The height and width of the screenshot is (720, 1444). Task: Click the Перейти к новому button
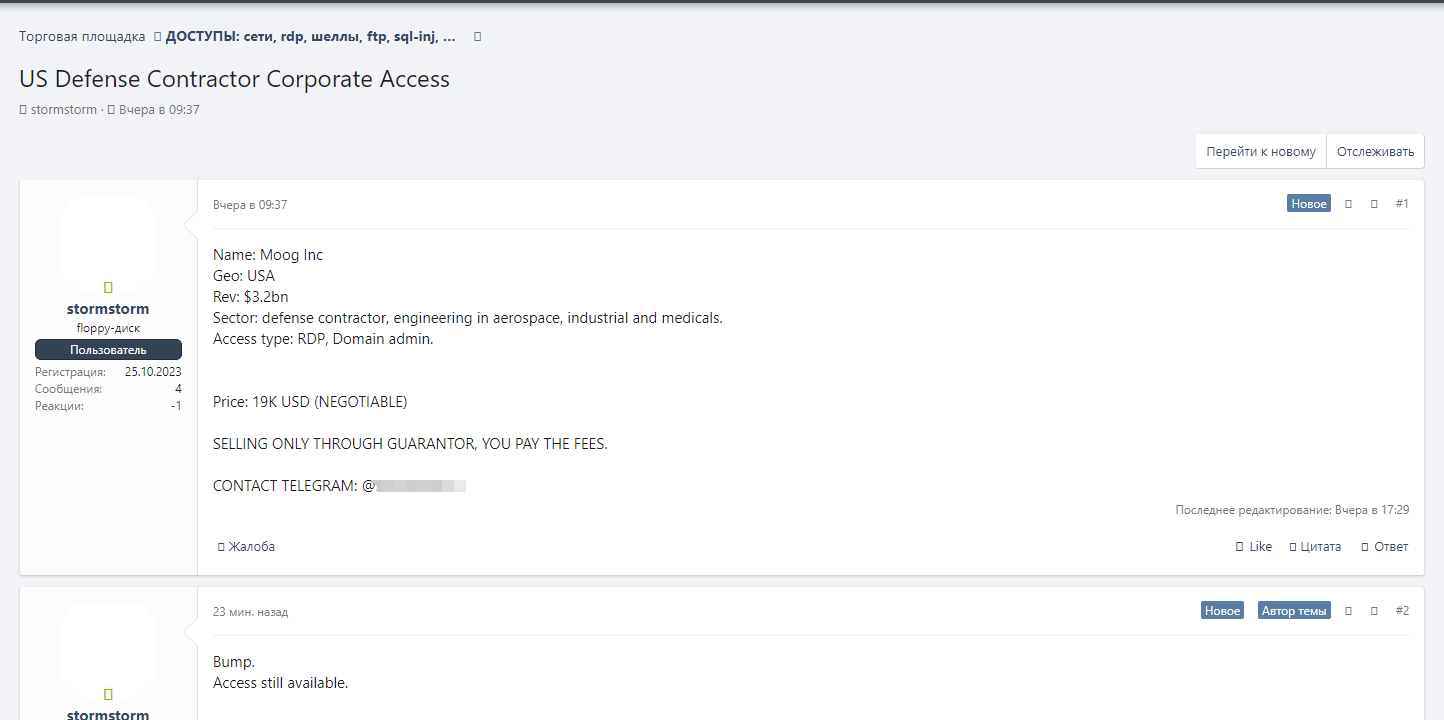1261,152
